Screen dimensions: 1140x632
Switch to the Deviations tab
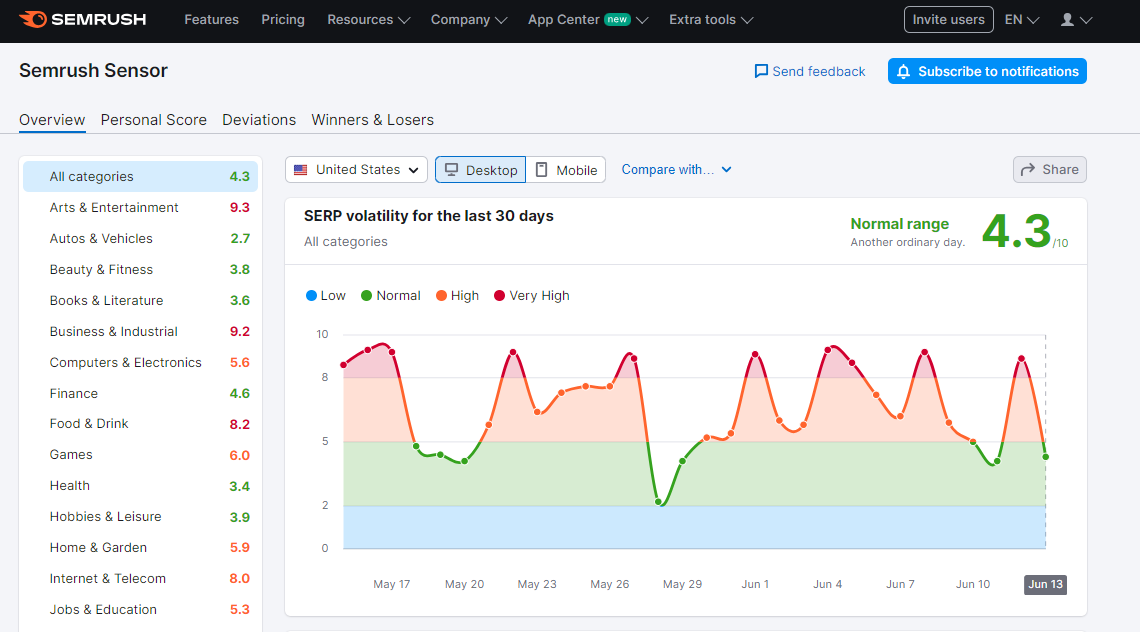(x=259, y=120)
